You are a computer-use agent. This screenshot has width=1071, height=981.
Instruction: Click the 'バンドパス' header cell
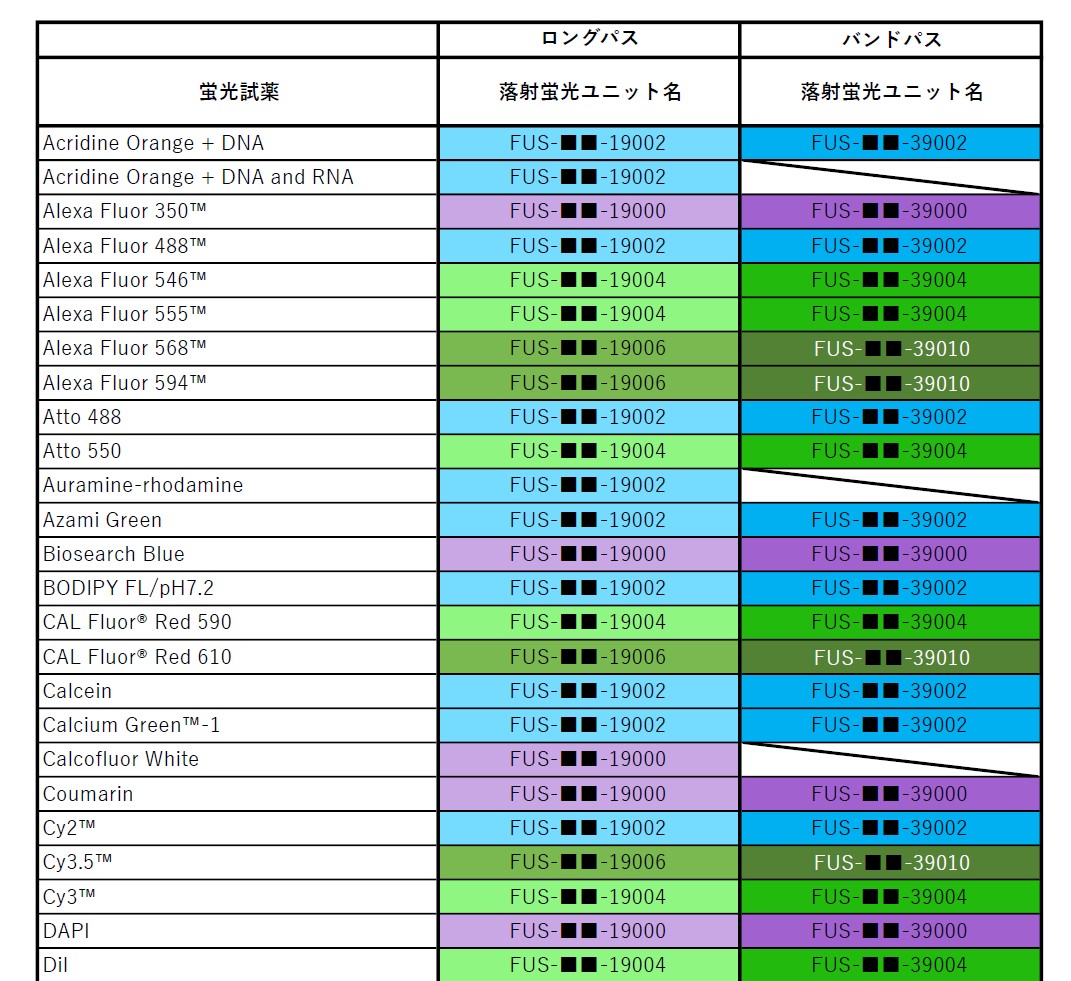click(891, 39)
